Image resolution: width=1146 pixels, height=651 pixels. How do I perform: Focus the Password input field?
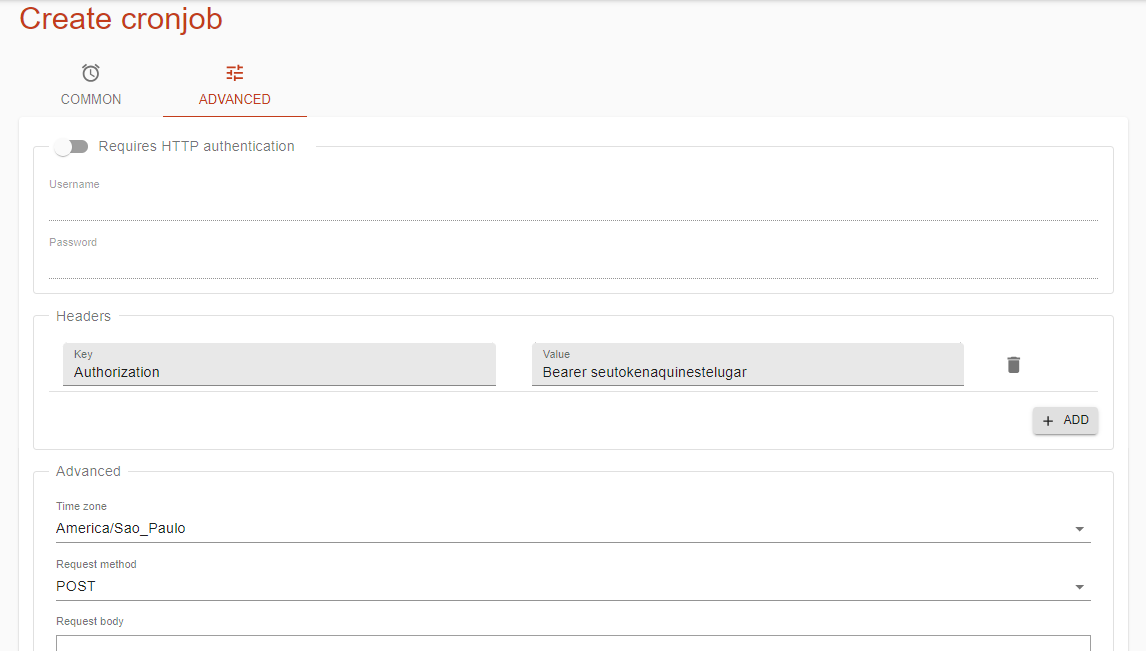coord(573,265)
